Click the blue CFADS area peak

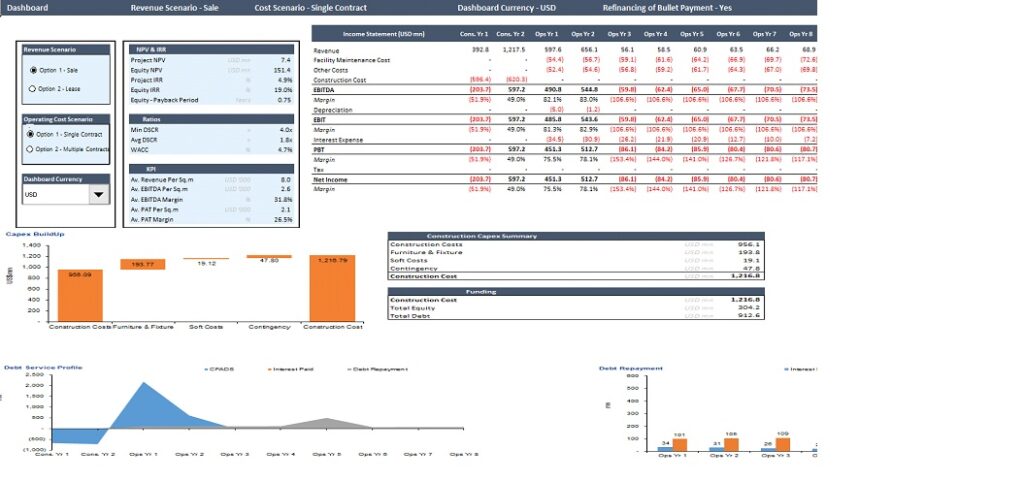pos(143,390)
